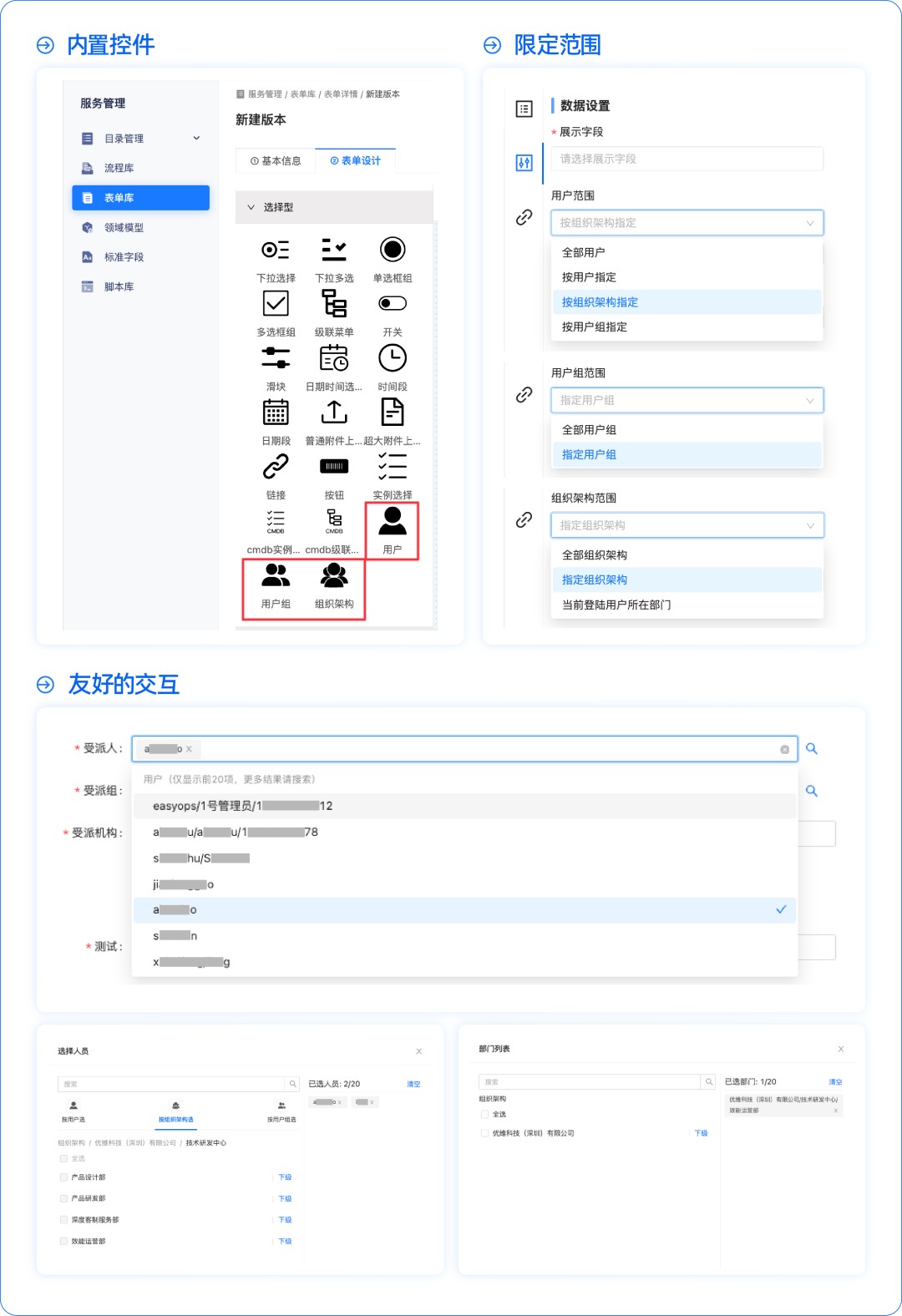The height and width of the screenshot is (1316, 902).
Task: Click the link icon beside 用户组范围
Action: click(524, 394)
